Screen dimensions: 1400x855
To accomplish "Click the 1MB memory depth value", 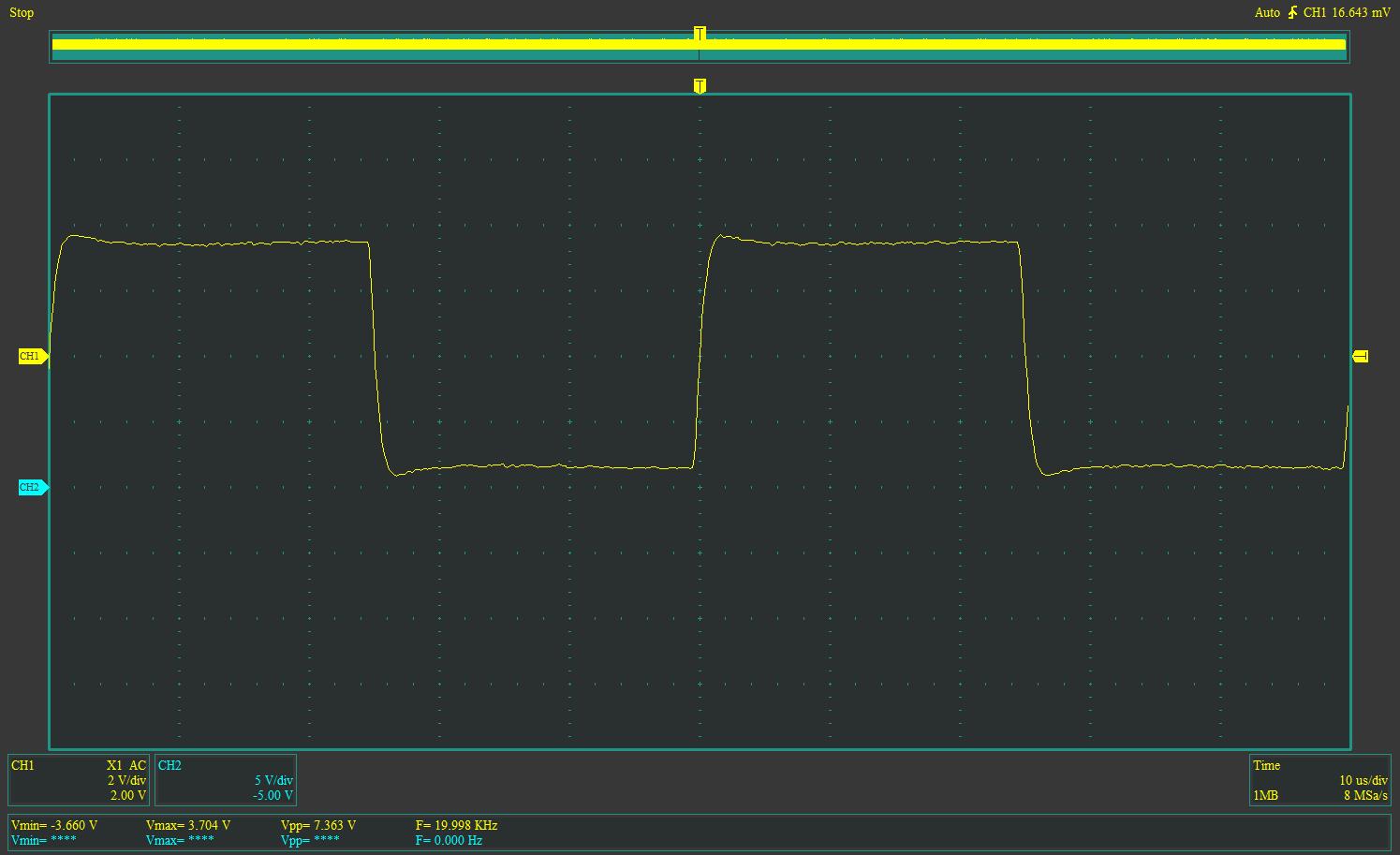I will click(x=1265, y=795).
